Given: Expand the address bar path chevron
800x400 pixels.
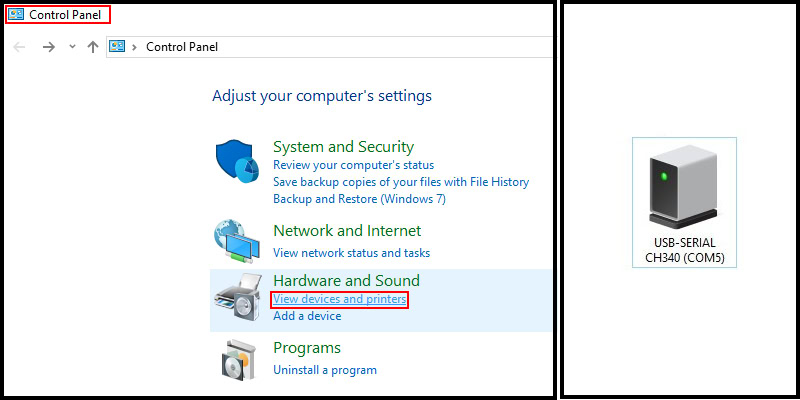Looking at the screenshot, I should point(137,47).
